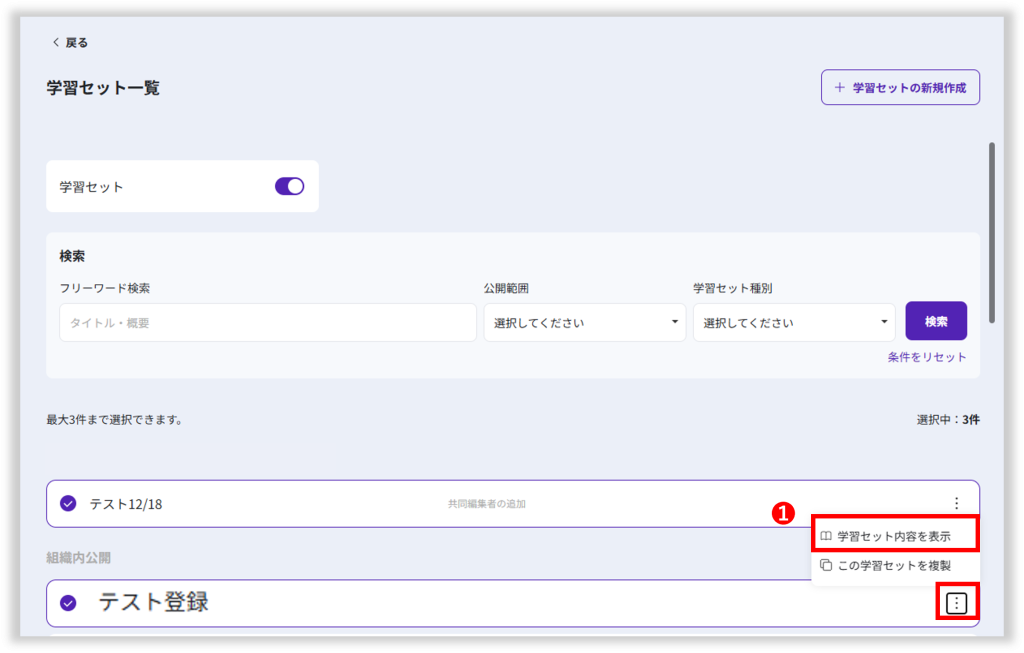This screenshot has width=1024, height=653.
Task: Click the plus icon in 学習セットの新規作成
Action: (x=840, y=88)
